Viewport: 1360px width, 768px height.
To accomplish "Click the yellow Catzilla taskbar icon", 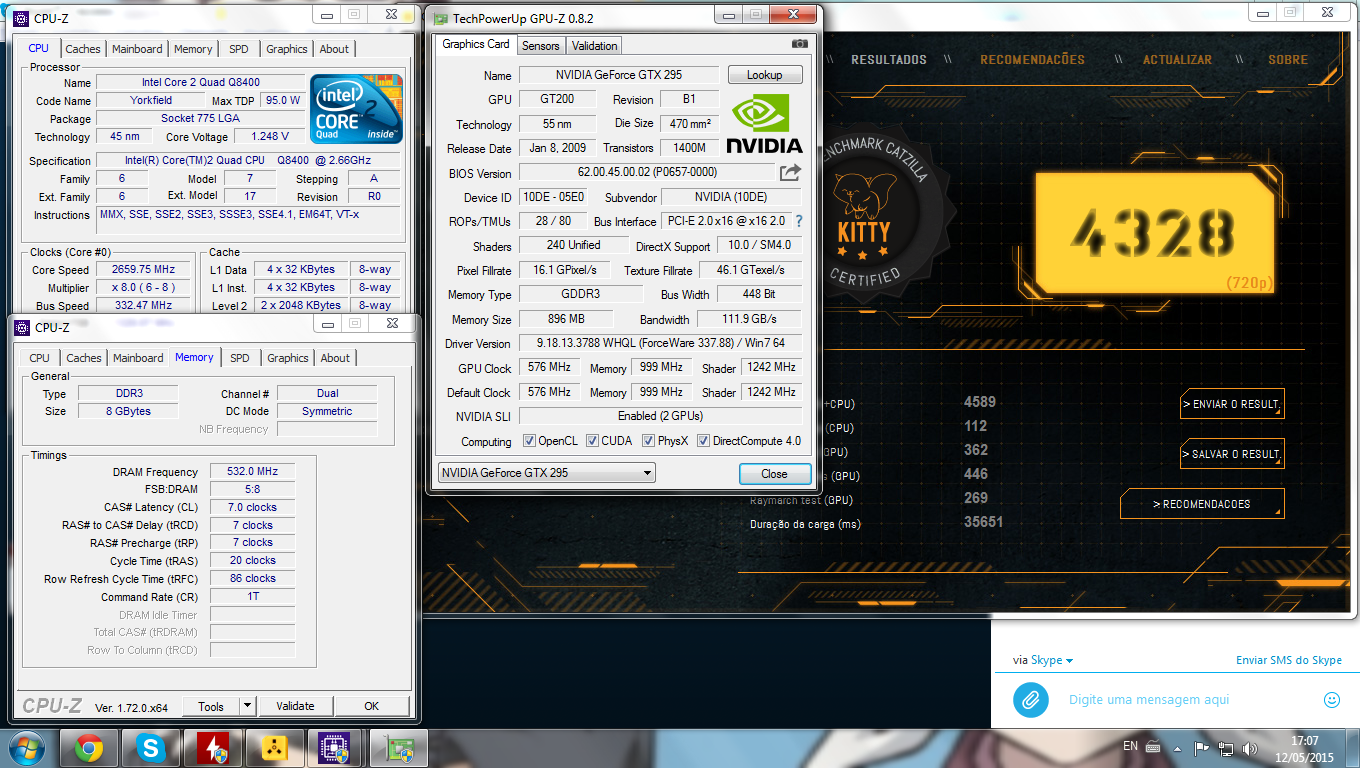I will coord(275,747).
